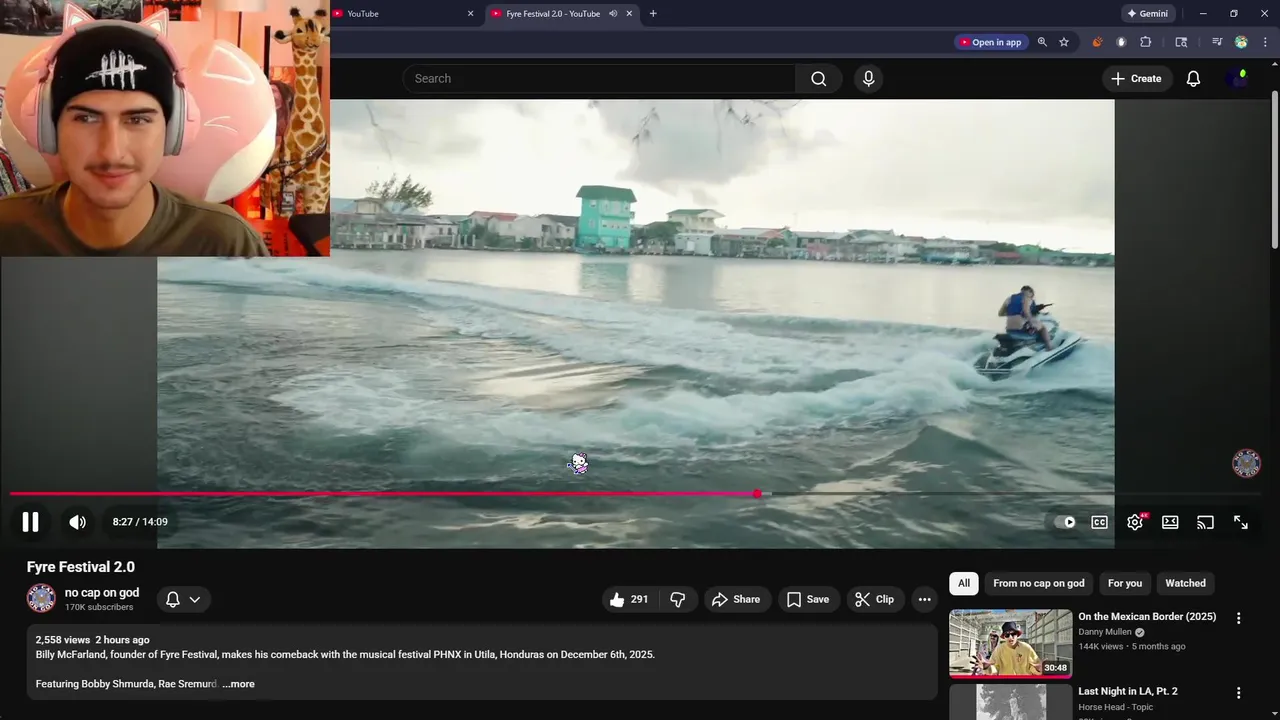Open the YouTube account avatar
The height and width of the screenshot is (720, 1280).
(x=1238, y=79)
